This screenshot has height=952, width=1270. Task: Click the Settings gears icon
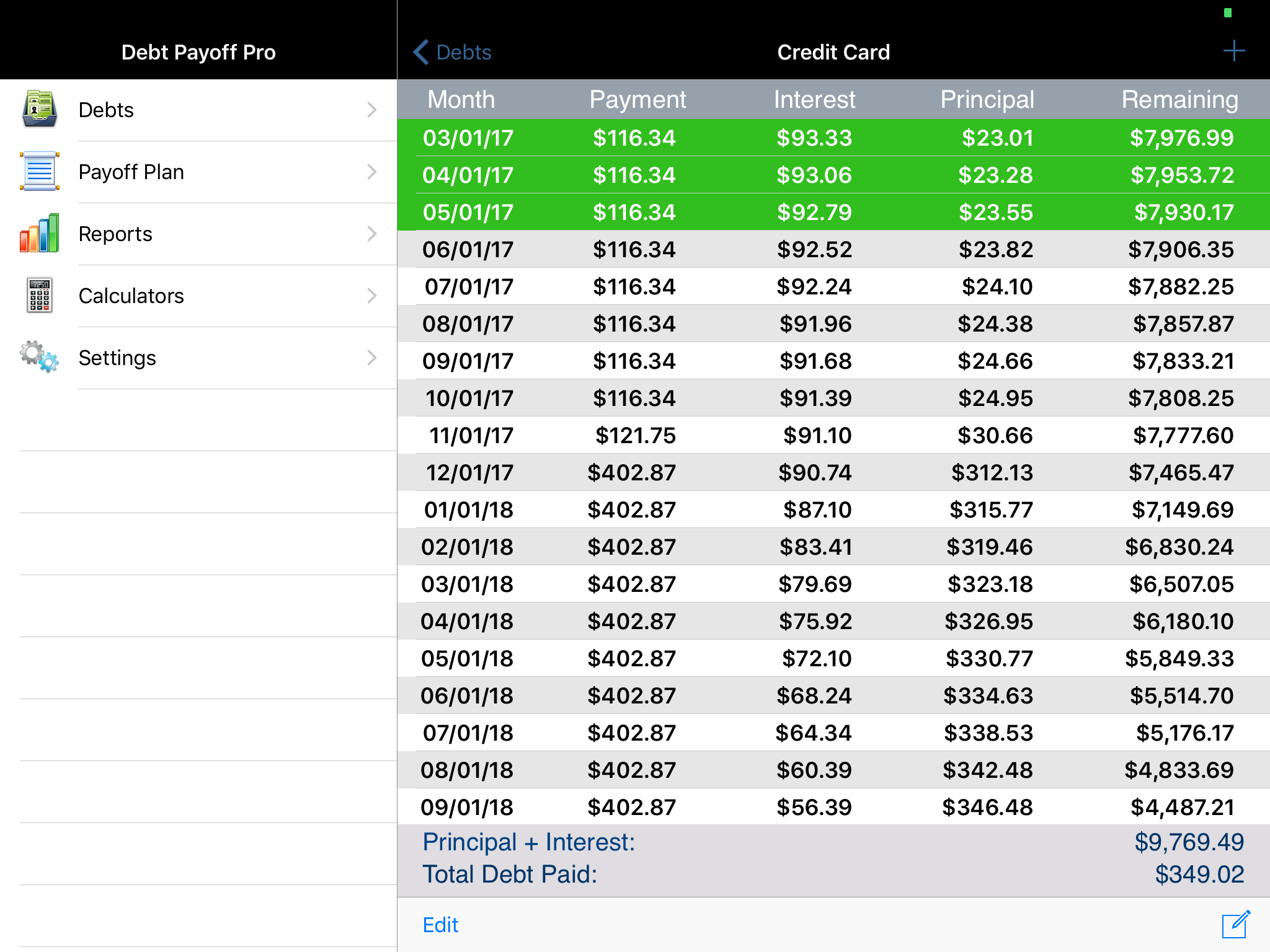coord(40,357)
